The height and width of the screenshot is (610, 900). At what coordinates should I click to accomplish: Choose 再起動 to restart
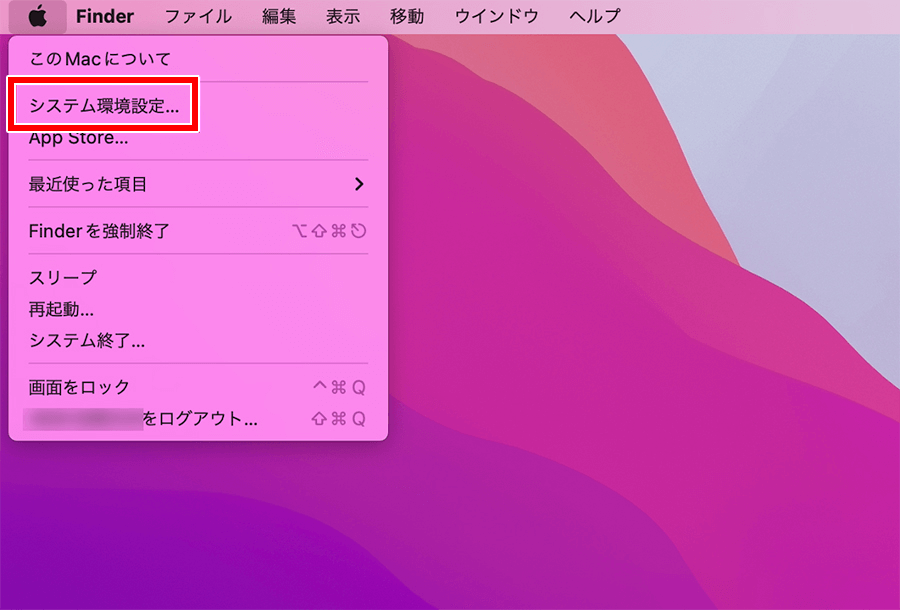(198, 310)
